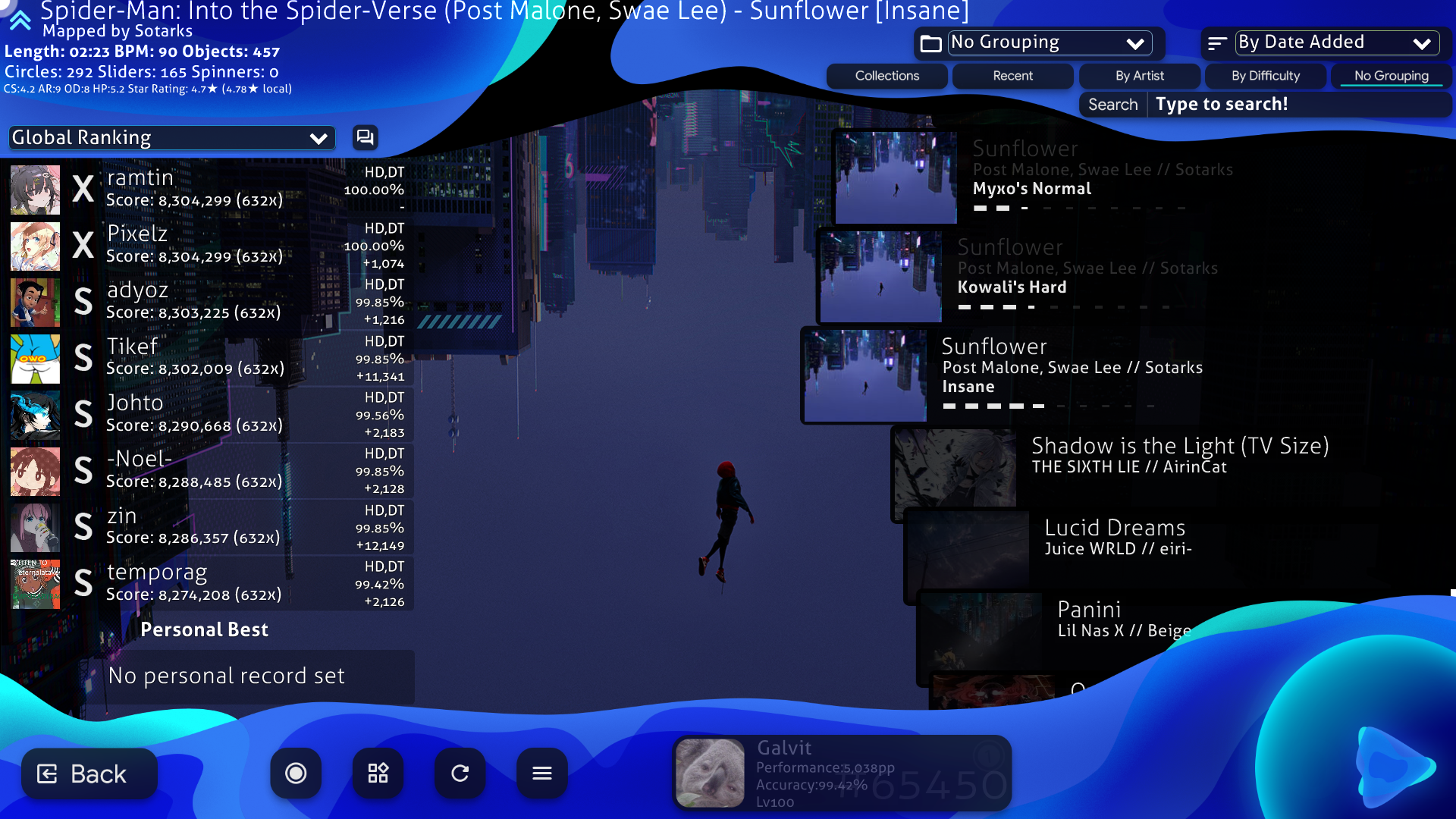Switch to the By Artist tab

(1139, 76)
